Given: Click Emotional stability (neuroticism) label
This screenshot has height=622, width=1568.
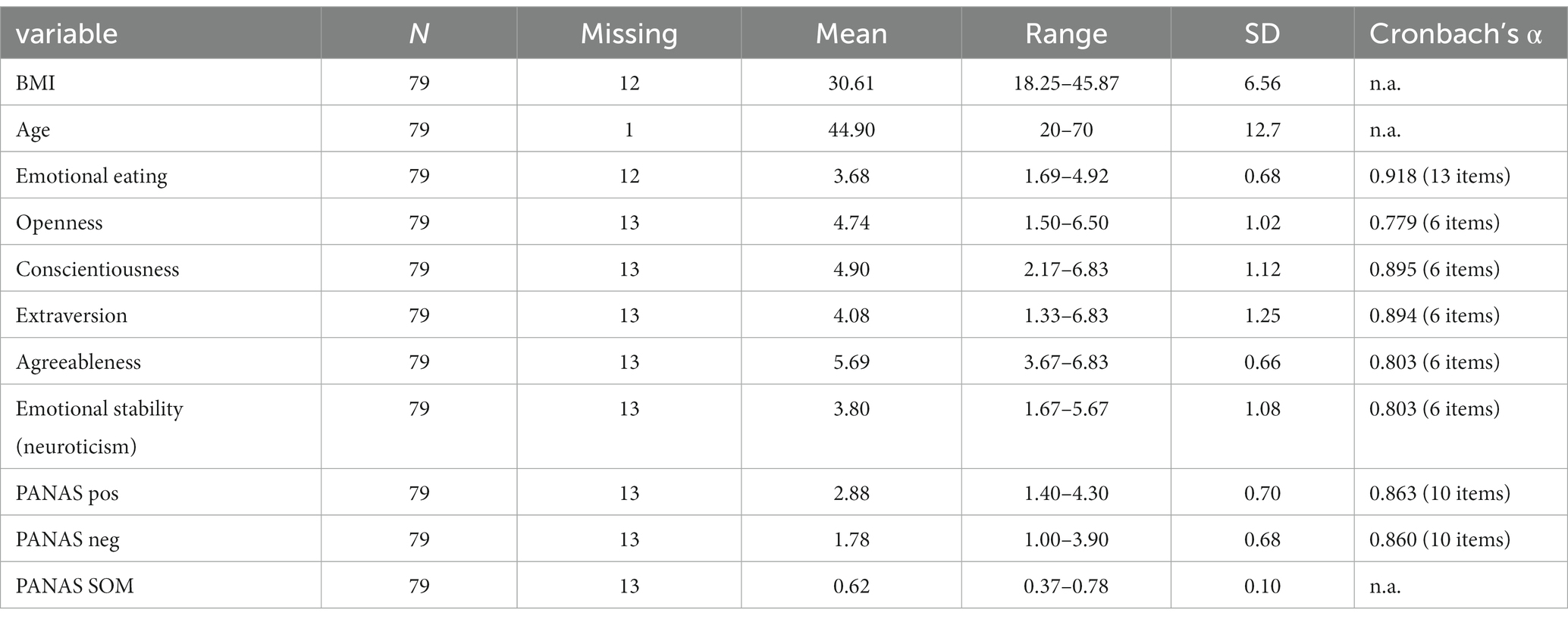Looking at the screenshot, I should pyautogui.click(x=99, y=427).
